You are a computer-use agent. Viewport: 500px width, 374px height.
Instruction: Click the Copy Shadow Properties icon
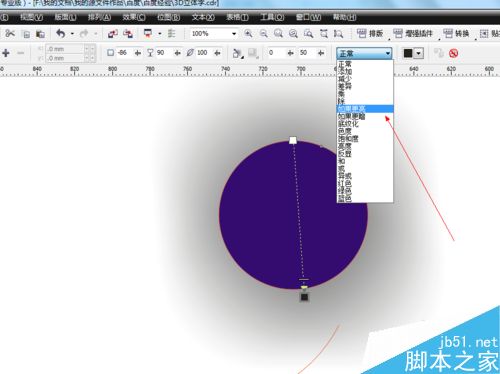tap(439, 53)
